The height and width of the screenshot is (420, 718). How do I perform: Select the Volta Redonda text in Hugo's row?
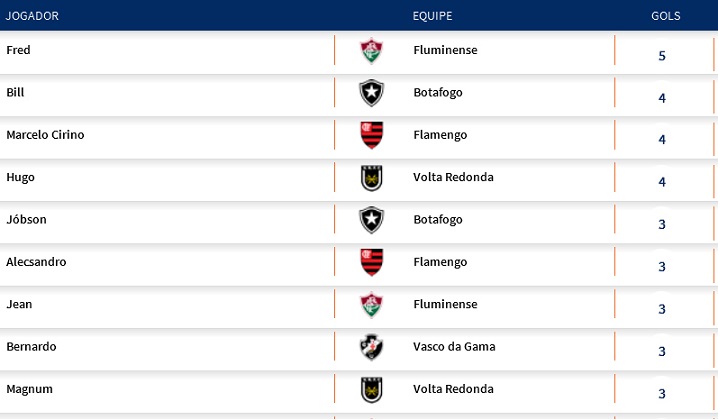452,177
